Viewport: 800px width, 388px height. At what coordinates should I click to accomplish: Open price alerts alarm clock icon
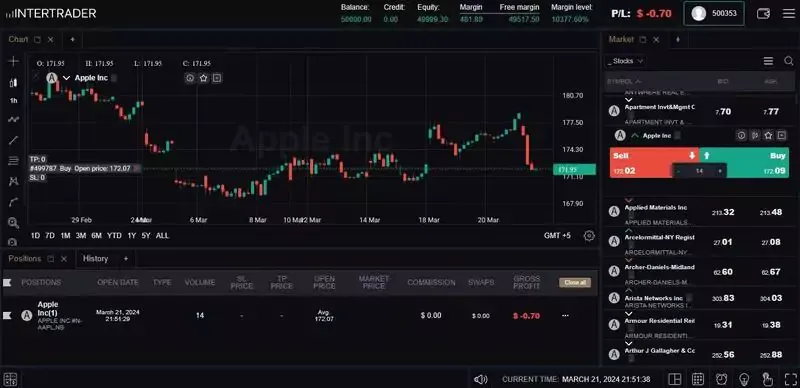click(721, 379)
